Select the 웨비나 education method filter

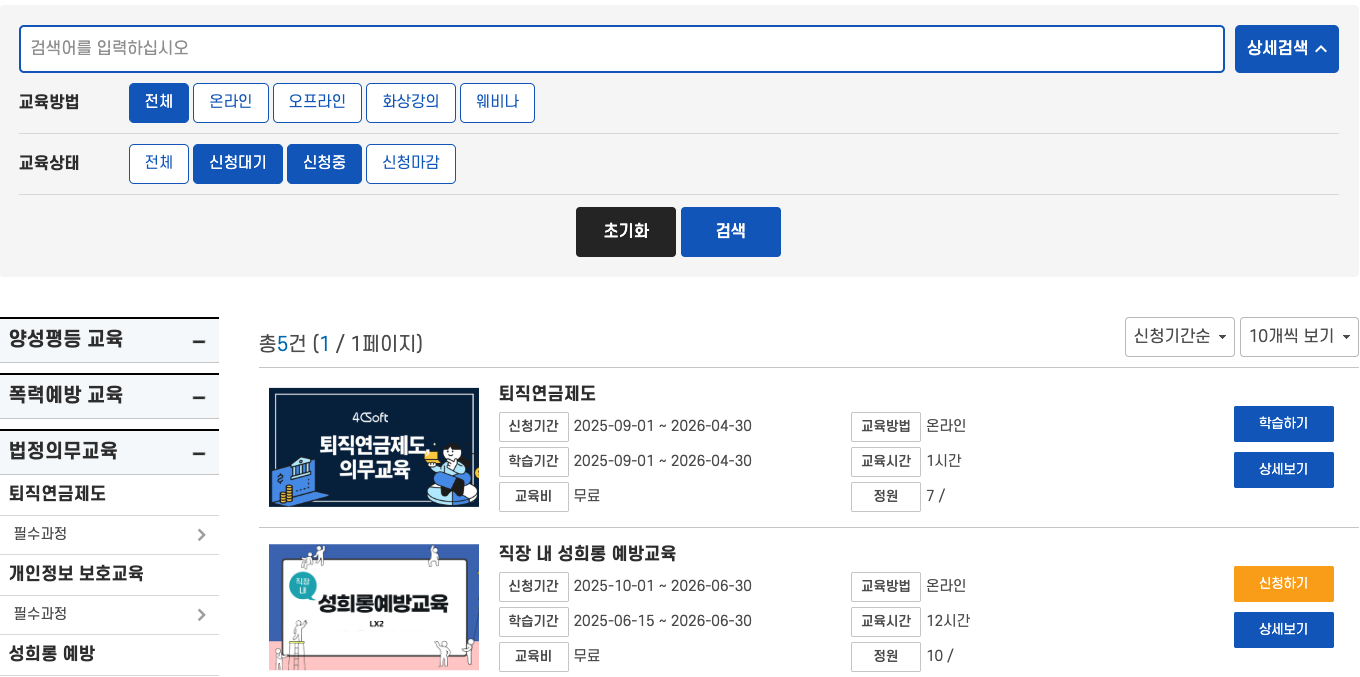coord(497,102)
